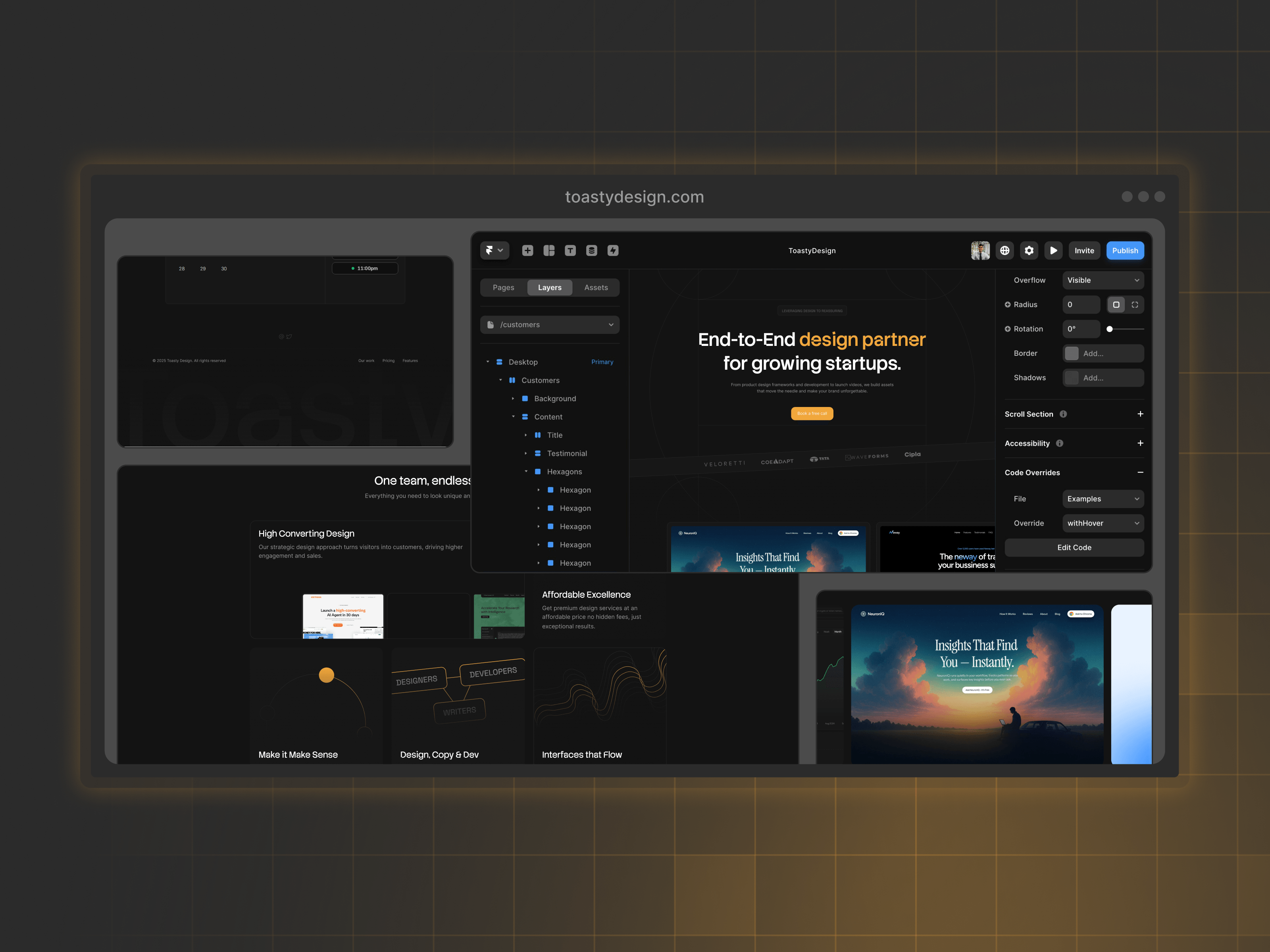Select the Customers layer row

(549, 380)
